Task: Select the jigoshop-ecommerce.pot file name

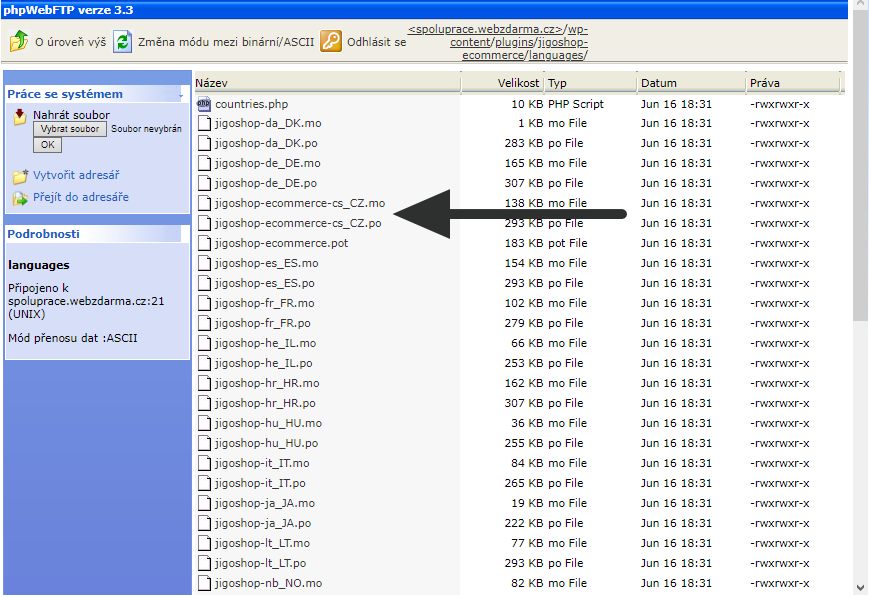Action: [282, 243]
